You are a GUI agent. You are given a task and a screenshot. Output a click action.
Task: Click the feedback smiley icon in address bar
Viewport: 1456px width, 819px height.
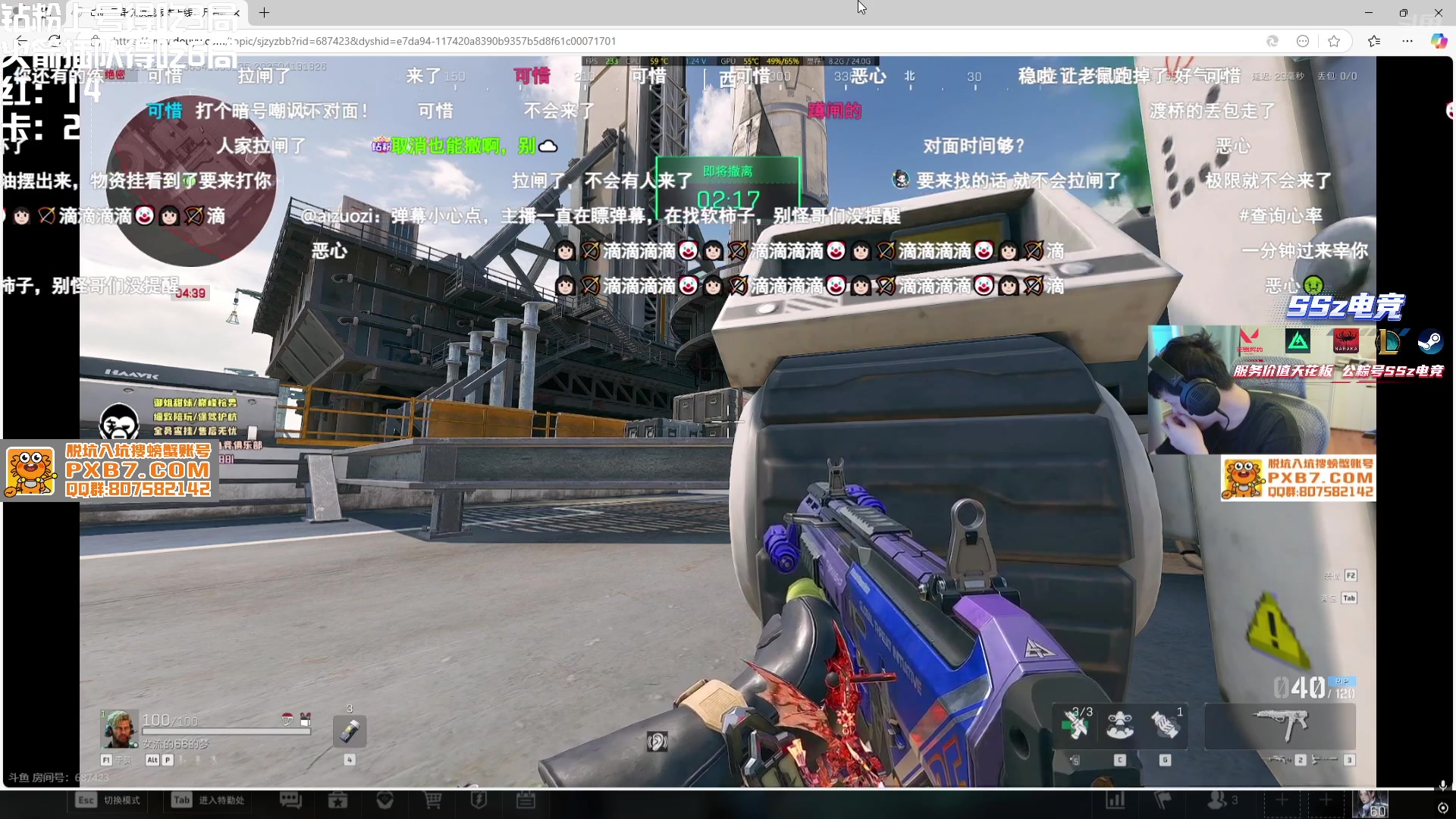coord(1303,41)
